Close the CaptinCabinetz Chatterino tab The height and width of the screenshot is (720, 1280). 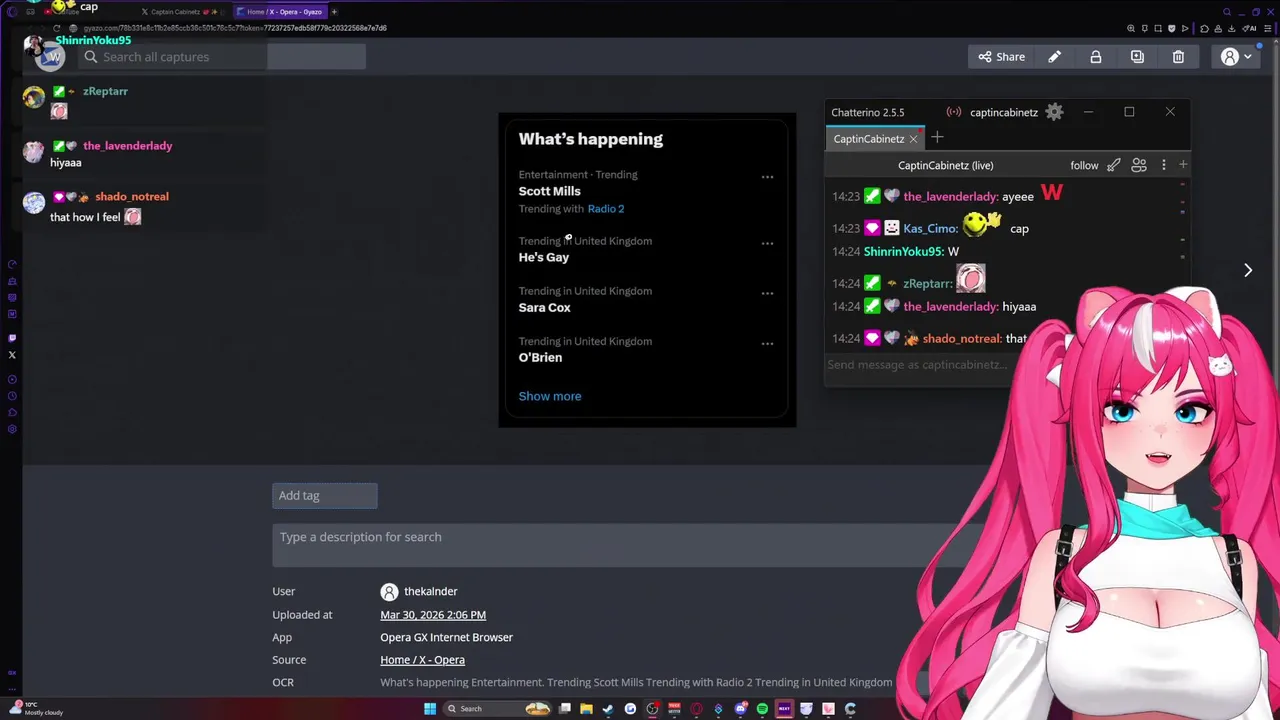tap(913, 139)
